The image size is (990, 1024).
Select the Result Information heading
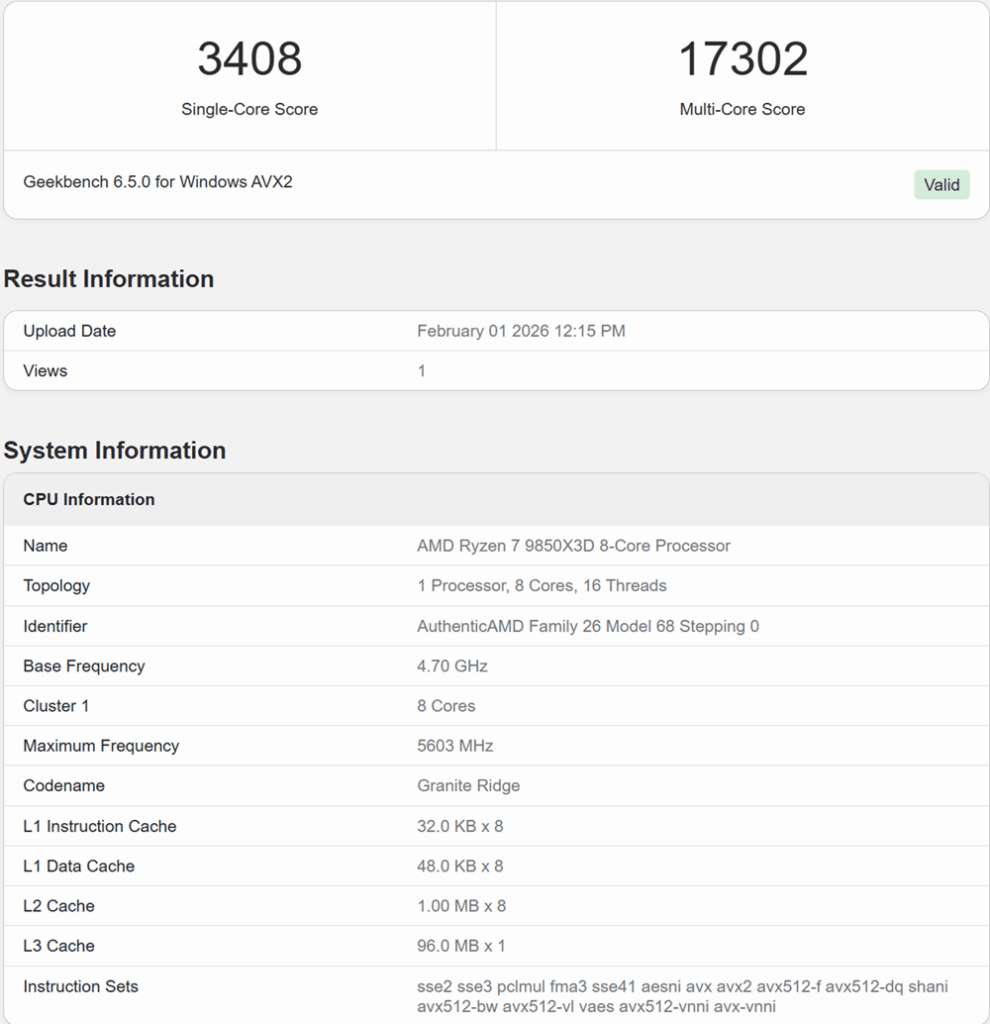point(109,279)
